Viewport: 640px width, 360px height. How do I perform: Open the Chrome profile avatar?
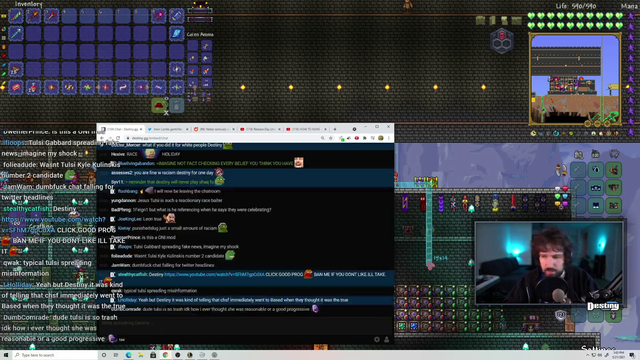380,138
